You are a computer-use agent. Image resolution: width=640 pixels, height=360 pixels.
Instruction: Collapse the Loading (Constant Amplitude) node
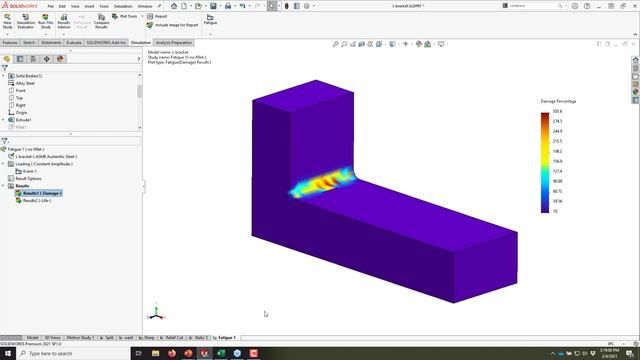(x=4, y=164)
